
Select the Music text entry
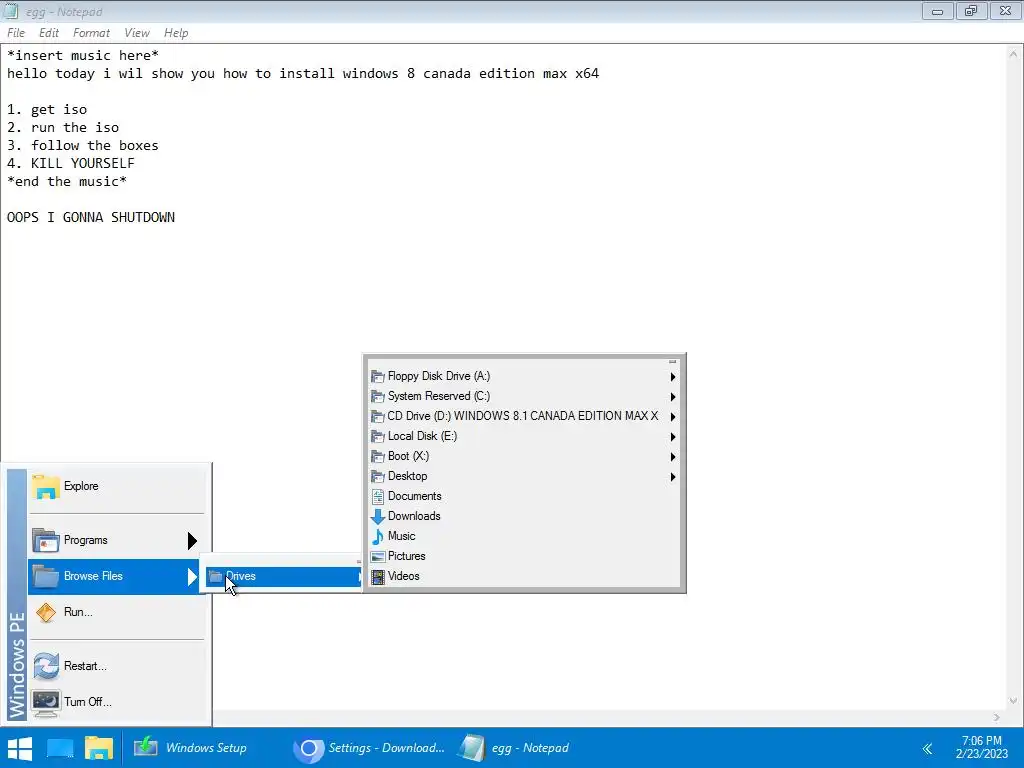point(402,536)
